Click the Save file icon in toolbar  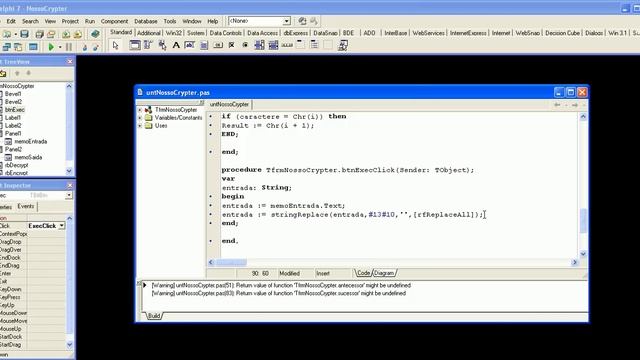24,34
